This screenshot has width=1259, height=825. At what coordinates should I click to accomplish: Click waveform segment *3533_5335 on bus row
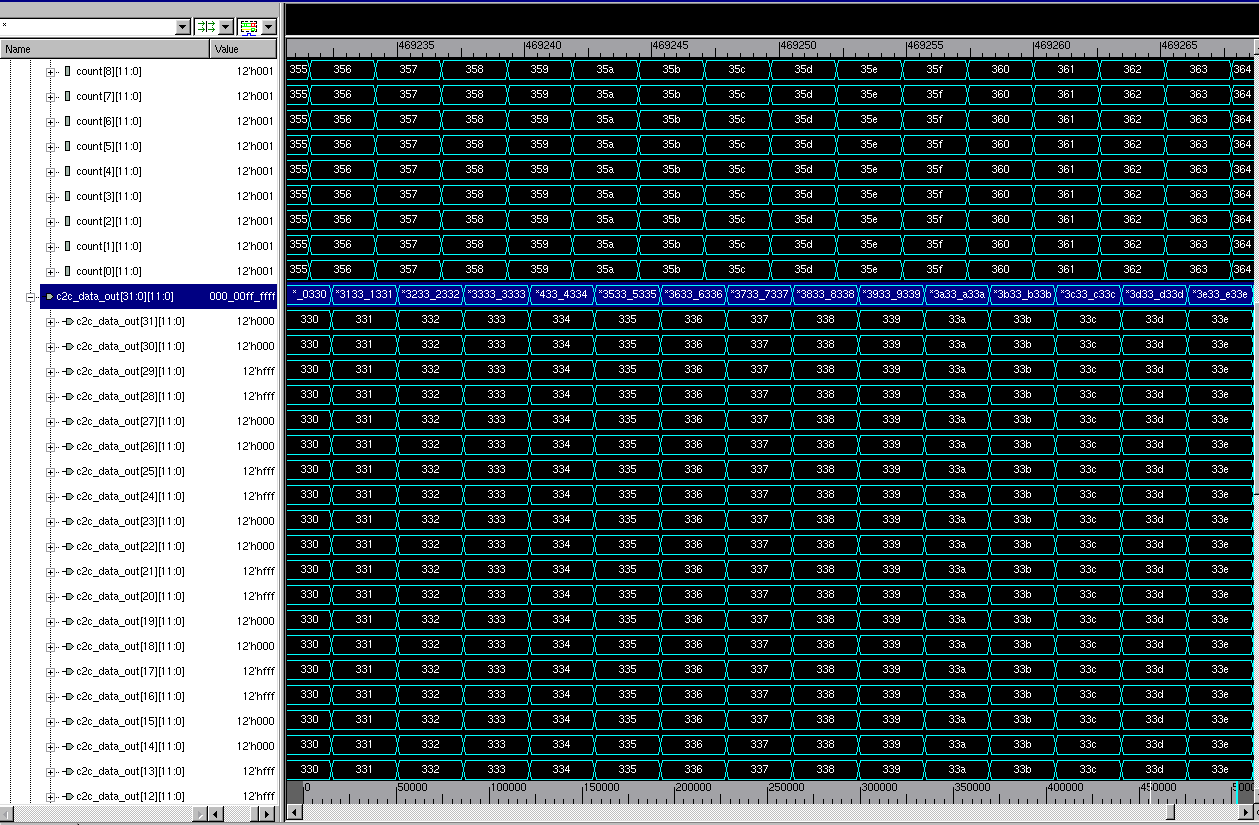(x=627, y=294)
